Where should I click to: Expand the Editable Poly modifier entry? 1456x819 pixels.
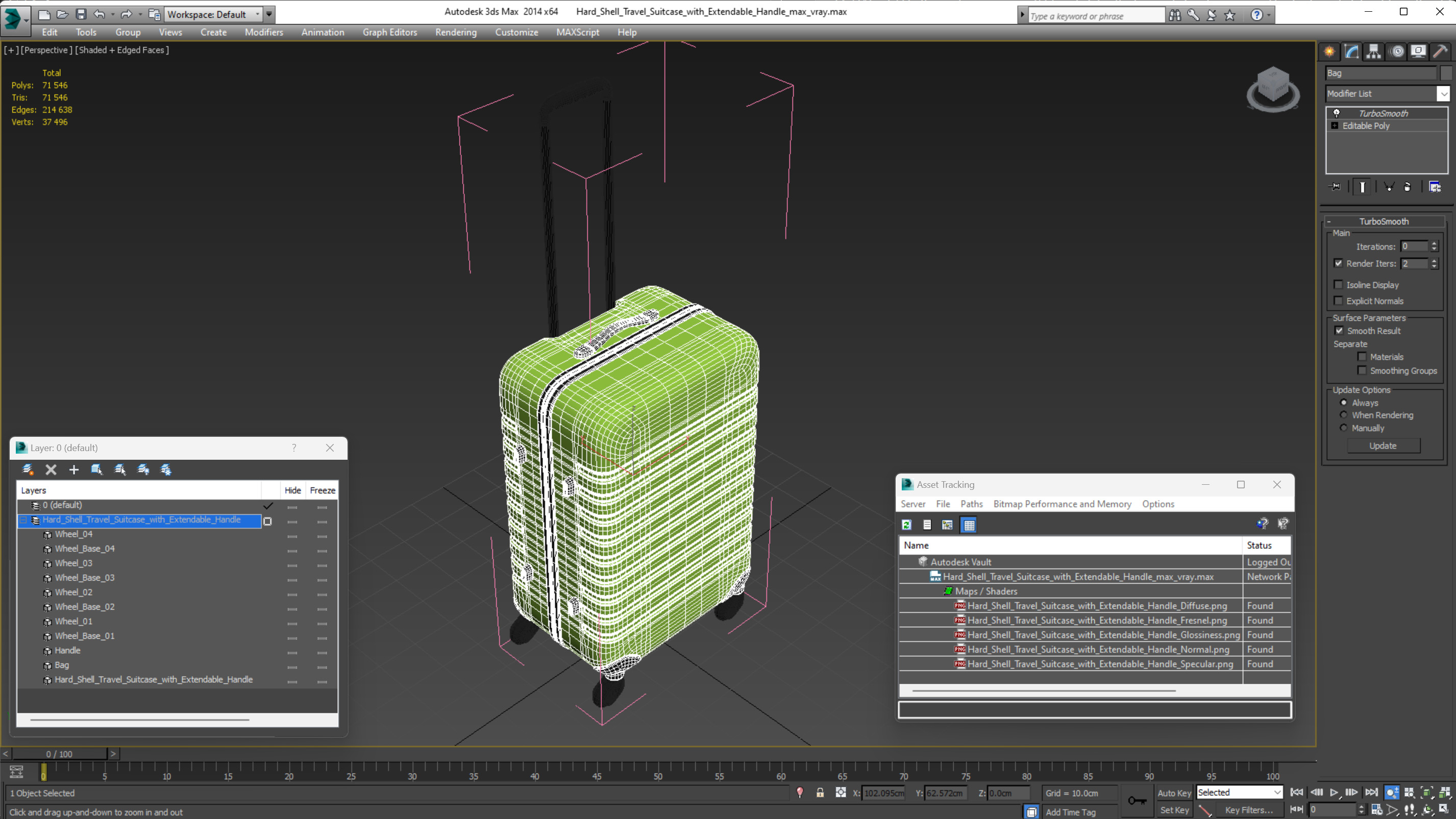pyautogui.click(x=1335, y=126)
